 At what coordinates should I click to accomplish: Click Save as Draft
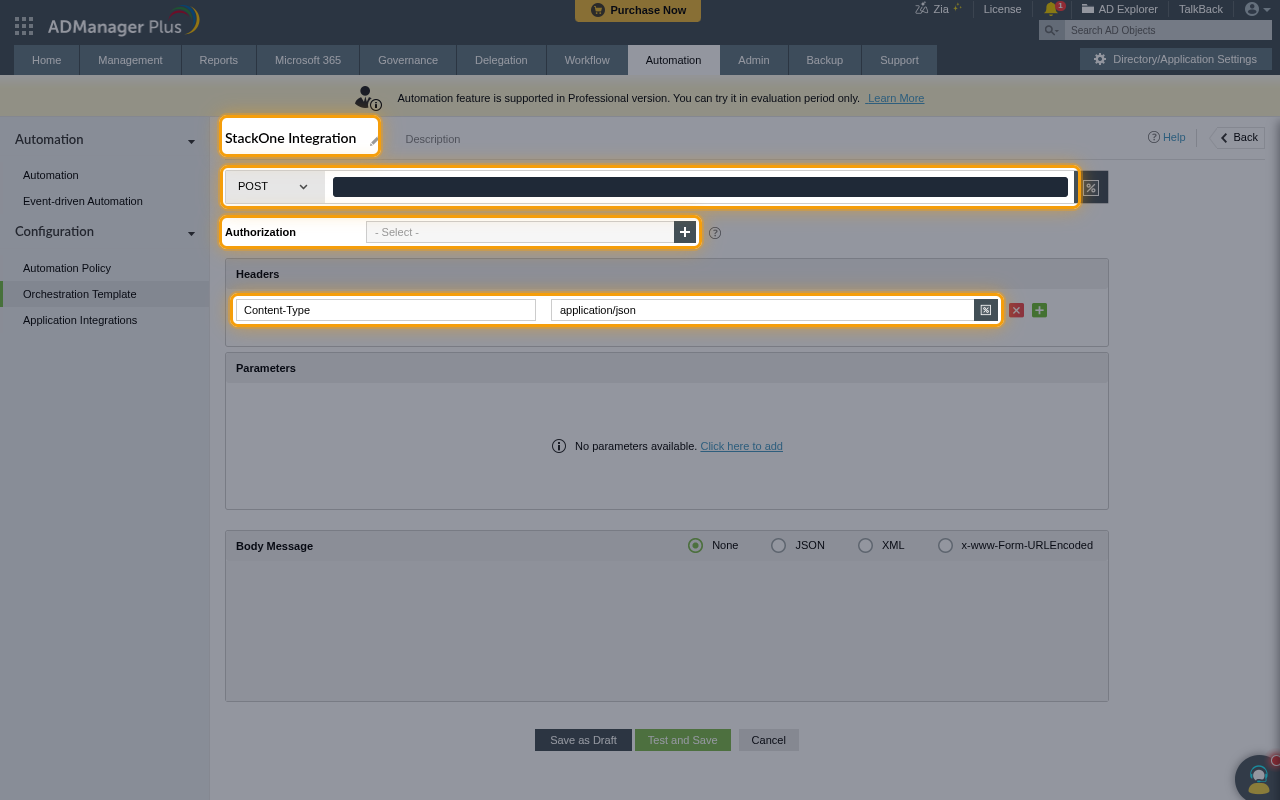[583, 740]
